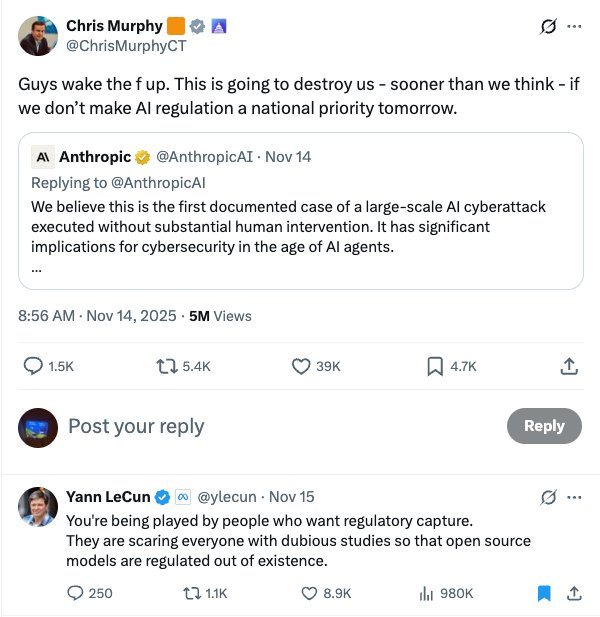Remove the bookmark on LeCun's reply
Image resolution: width=600 pixels, height=617 pixels.
tap(544, 593)
